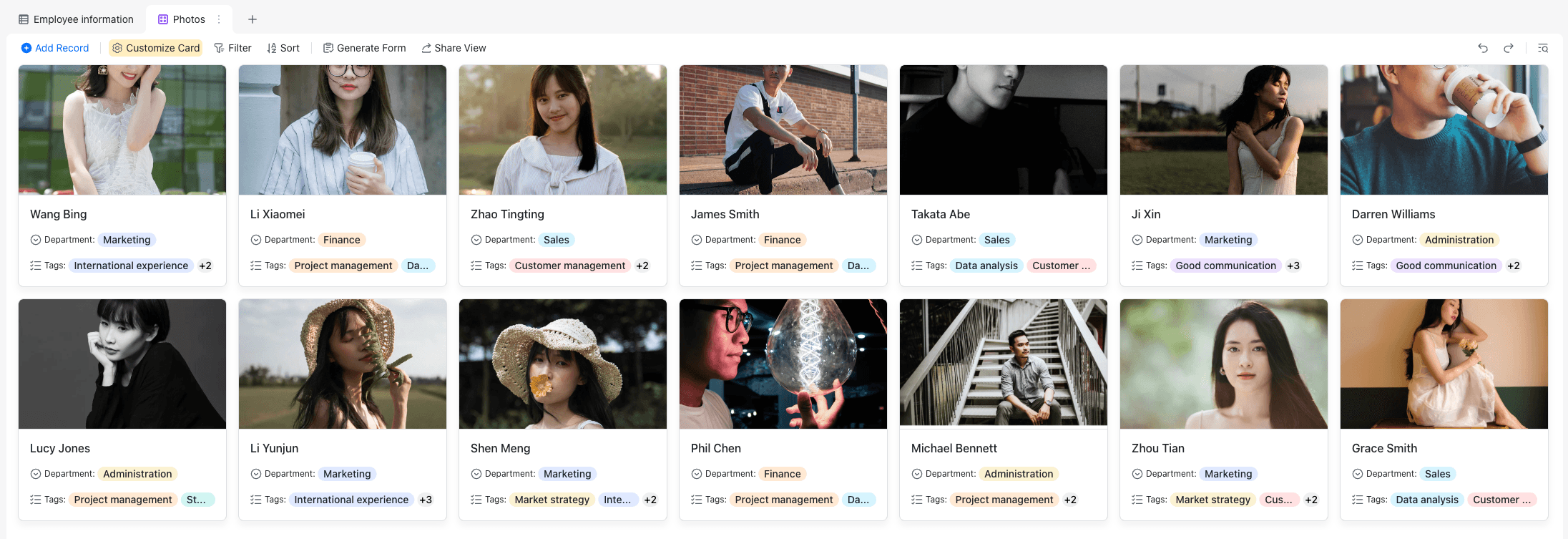
Task: Click Share View
Action: (454, 48)
